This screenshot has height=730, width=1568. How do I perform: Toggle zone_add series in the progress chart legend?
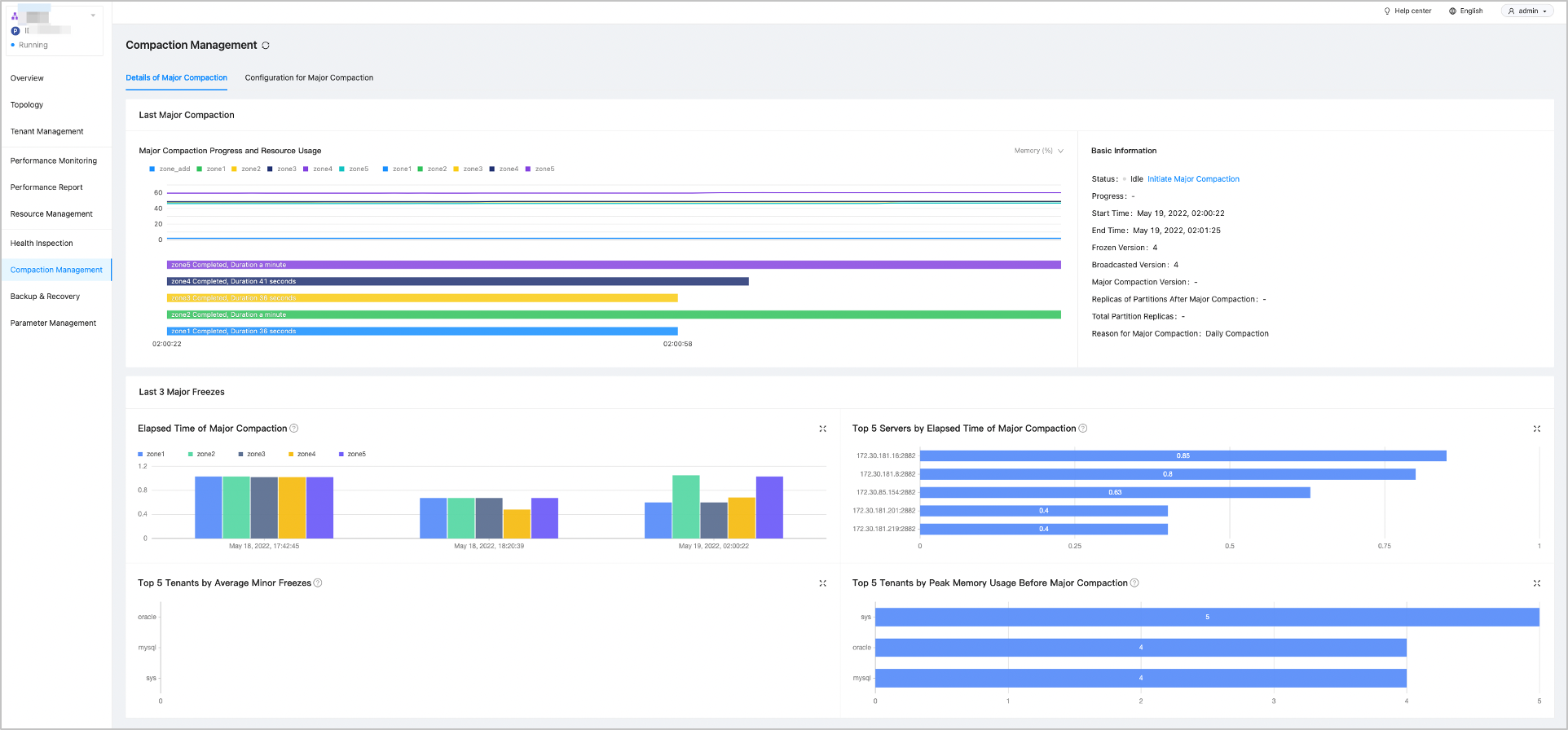point(170,169)
